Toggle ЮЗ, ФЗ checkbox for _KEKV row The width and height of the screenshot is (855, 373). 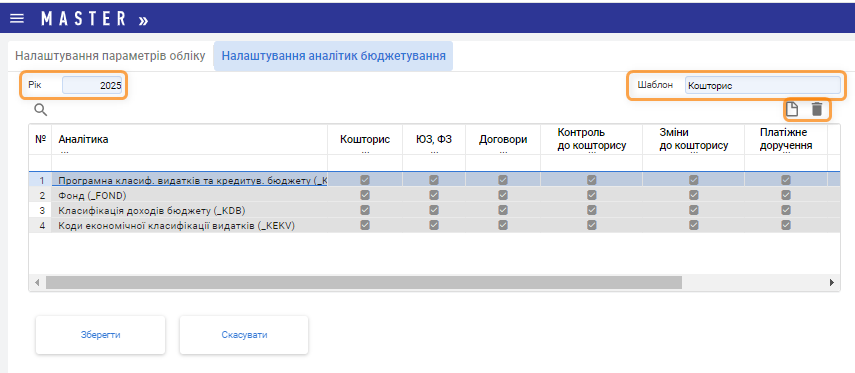(433, 225)
